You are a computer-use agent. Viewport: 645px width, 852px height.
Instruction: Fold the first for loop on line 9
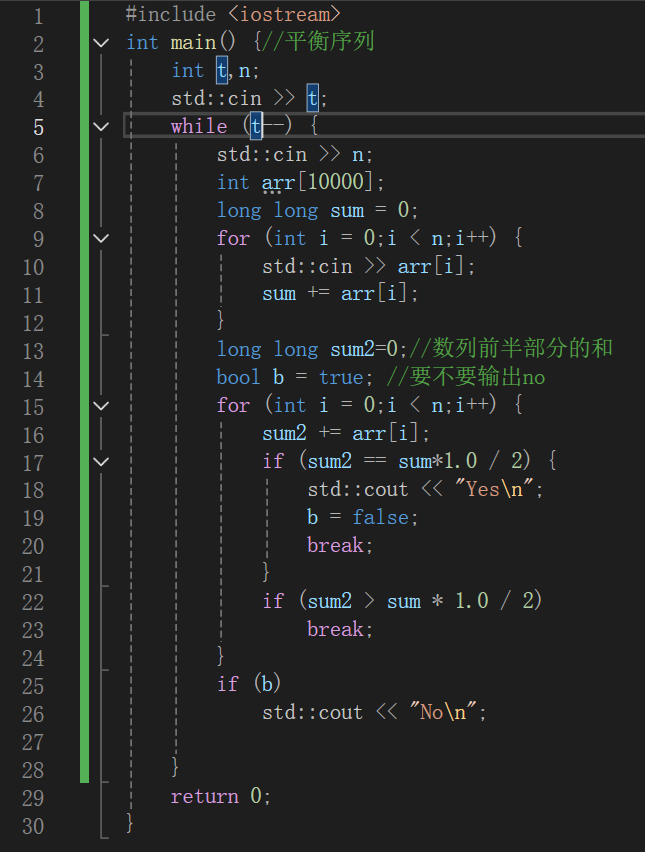click(100, 239)
